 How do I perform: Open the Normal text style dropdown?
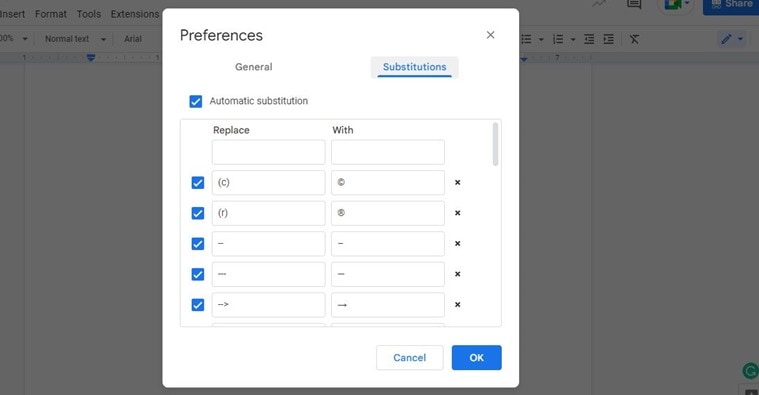click(75, 39)
